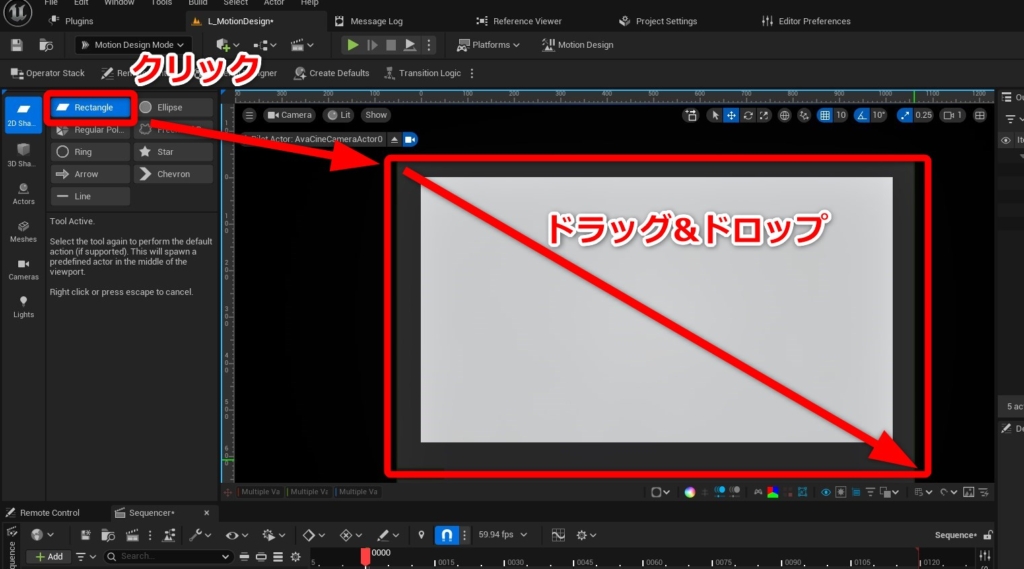Open the Platforms dropdown
Viewport: 1024px width, 569px height.
488,45
